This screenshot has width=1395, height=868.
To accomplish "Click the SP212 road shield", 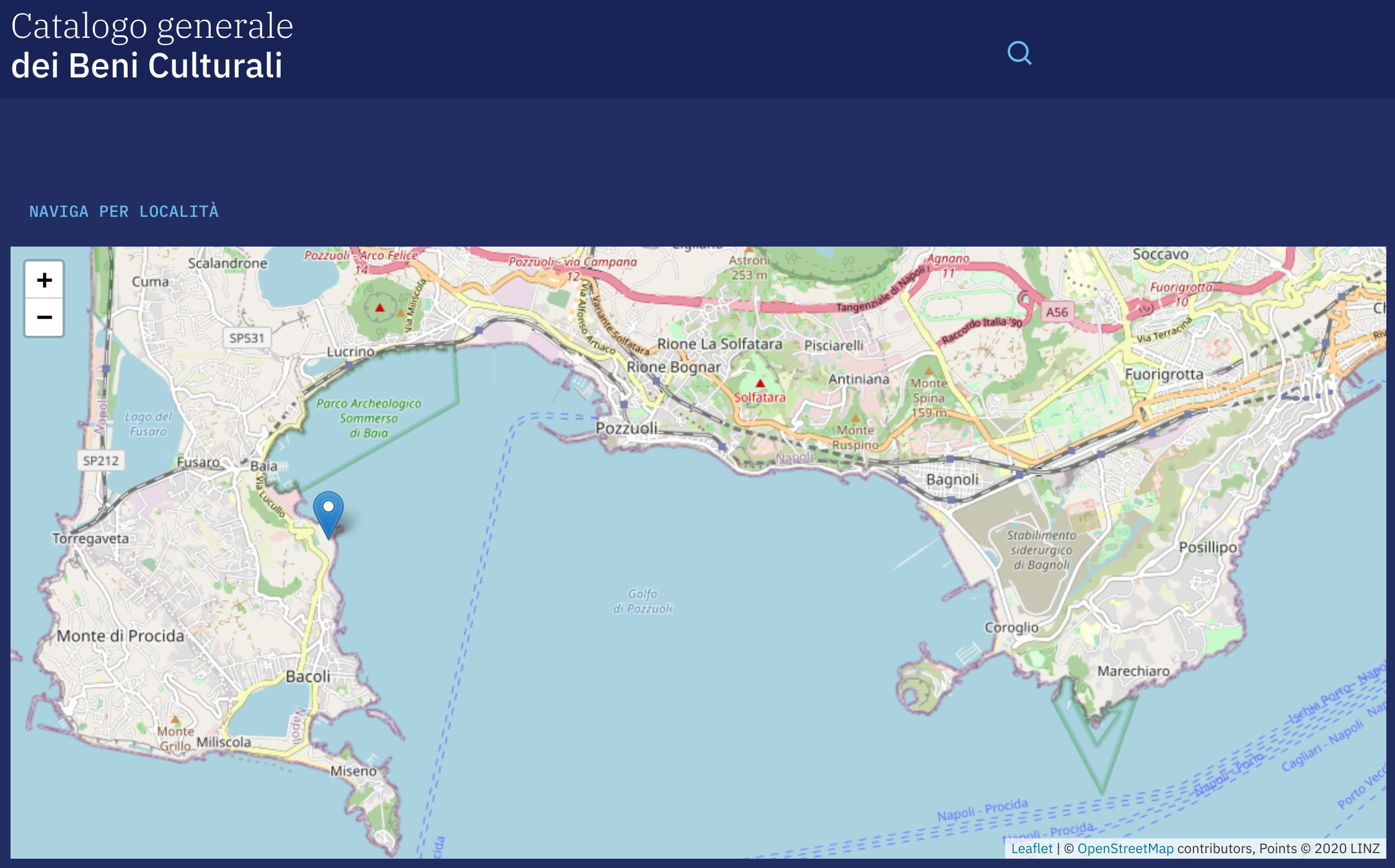I will pyautogui.click(x=100, y=461).
